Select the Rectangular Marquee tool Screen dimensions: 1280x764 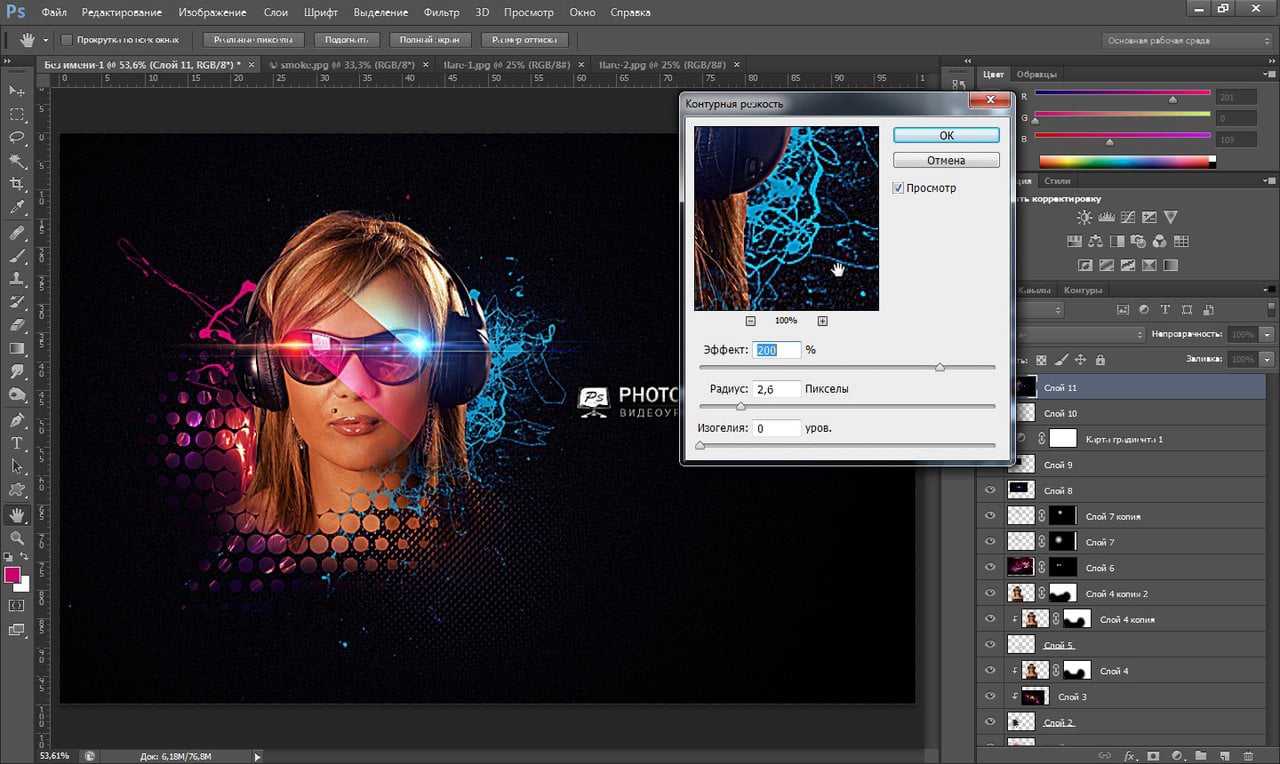(x=17, y=113)
